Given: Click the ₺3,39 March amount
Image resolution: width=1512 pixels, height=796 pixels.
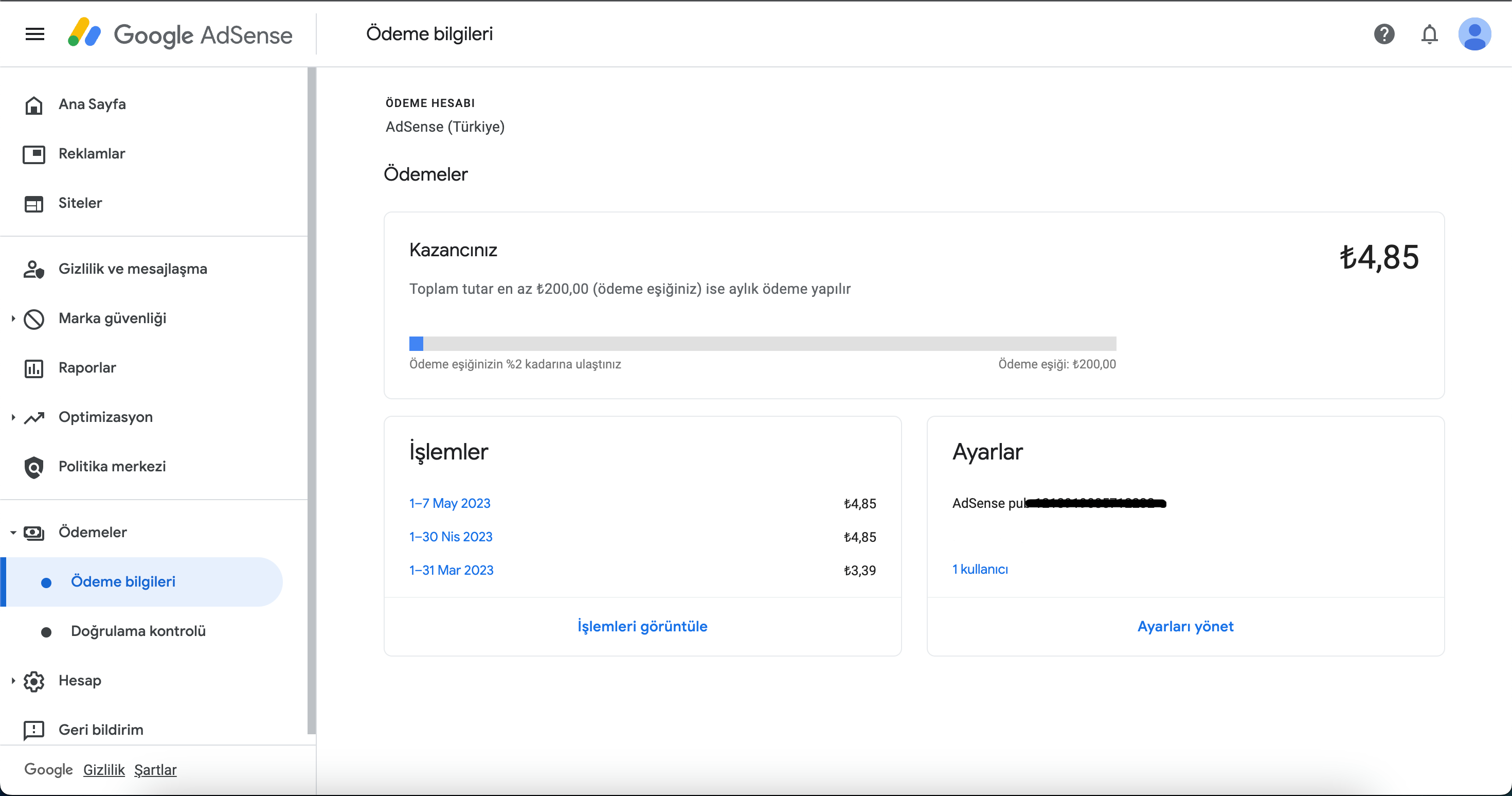Looking at the screenshot, I should [x=859, y=571].
